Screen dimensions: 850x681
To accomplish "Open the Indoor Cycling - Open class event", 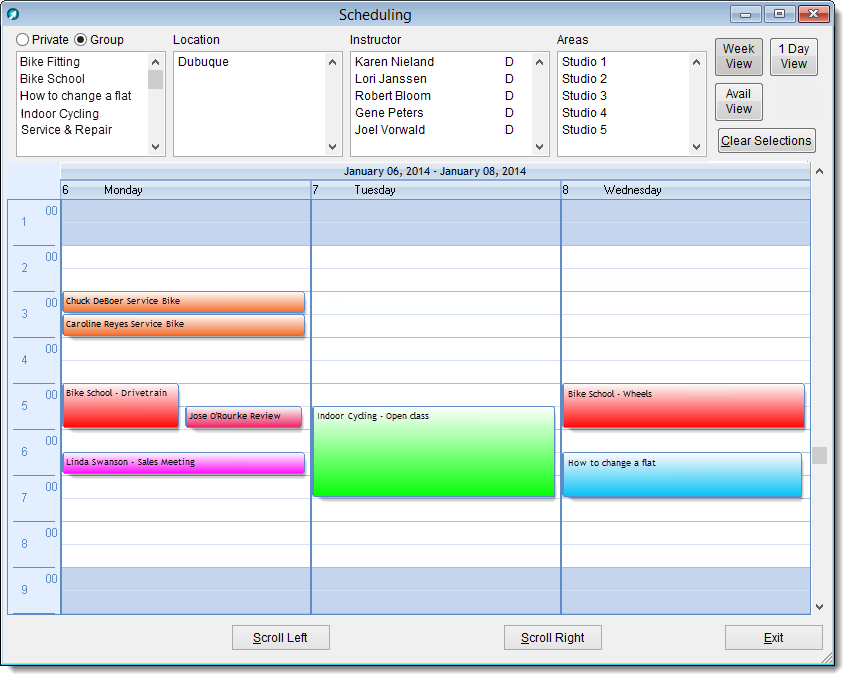I will (434, 452).
